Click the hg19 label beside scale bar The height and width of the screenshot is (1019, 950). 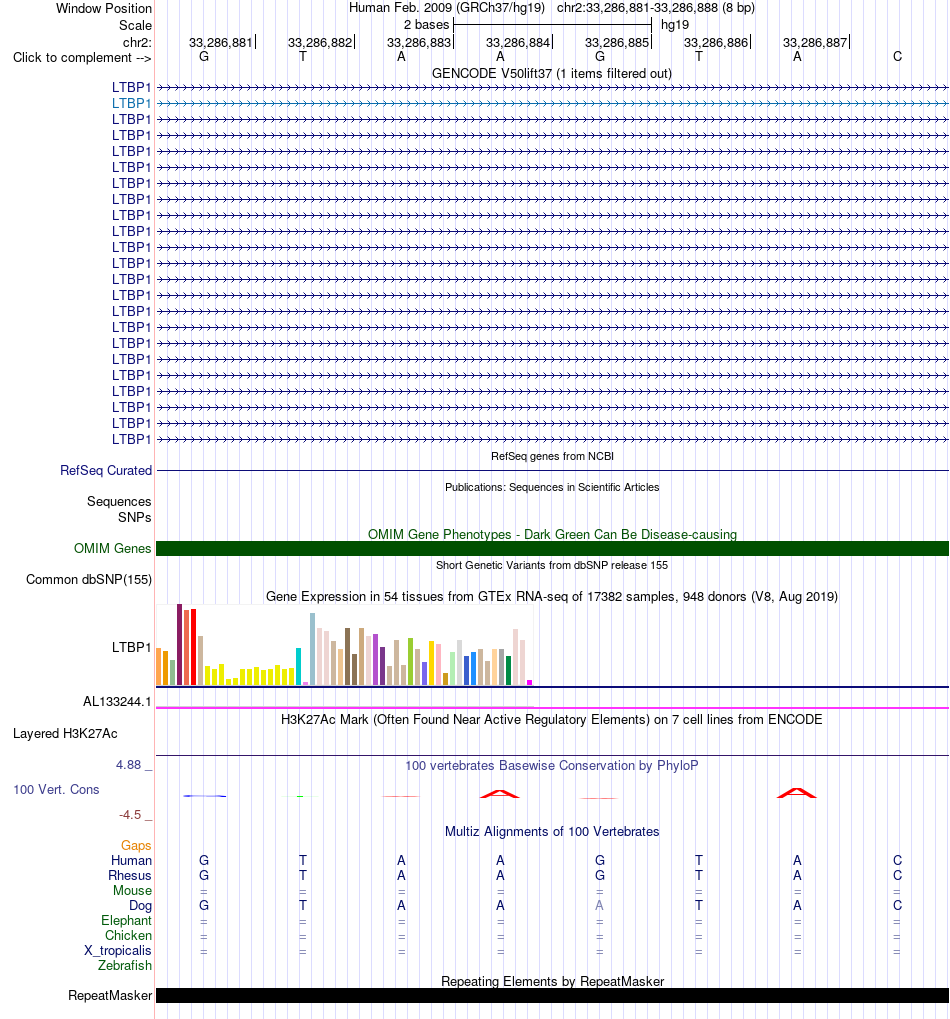click(674, 25)
